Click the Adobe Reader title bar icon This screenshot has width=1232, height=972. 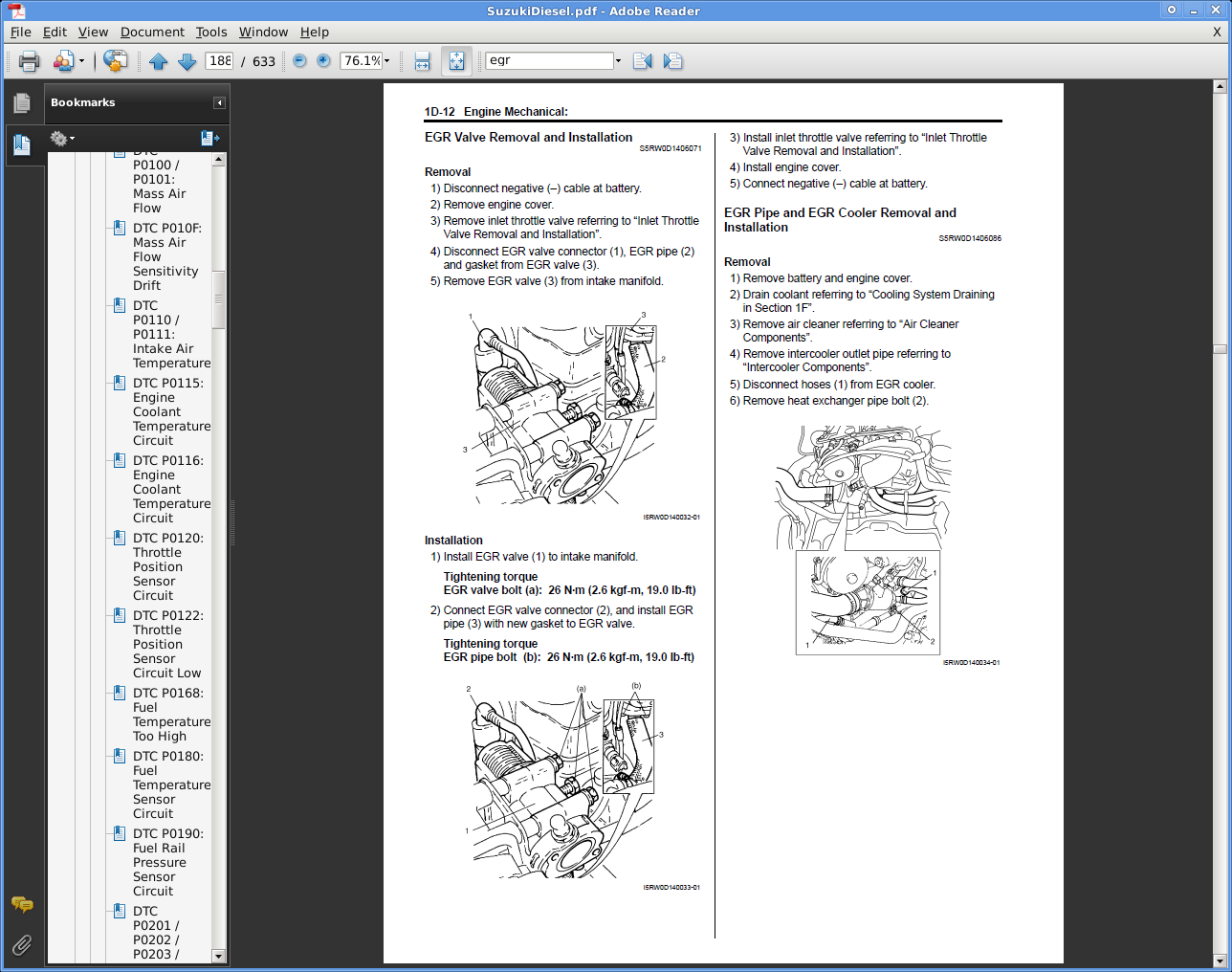click(16, 11)
